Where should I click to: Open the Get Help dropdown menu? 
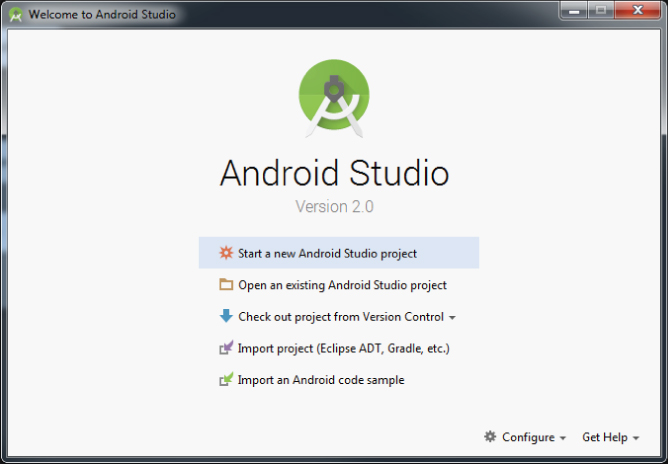pos(611,437)
